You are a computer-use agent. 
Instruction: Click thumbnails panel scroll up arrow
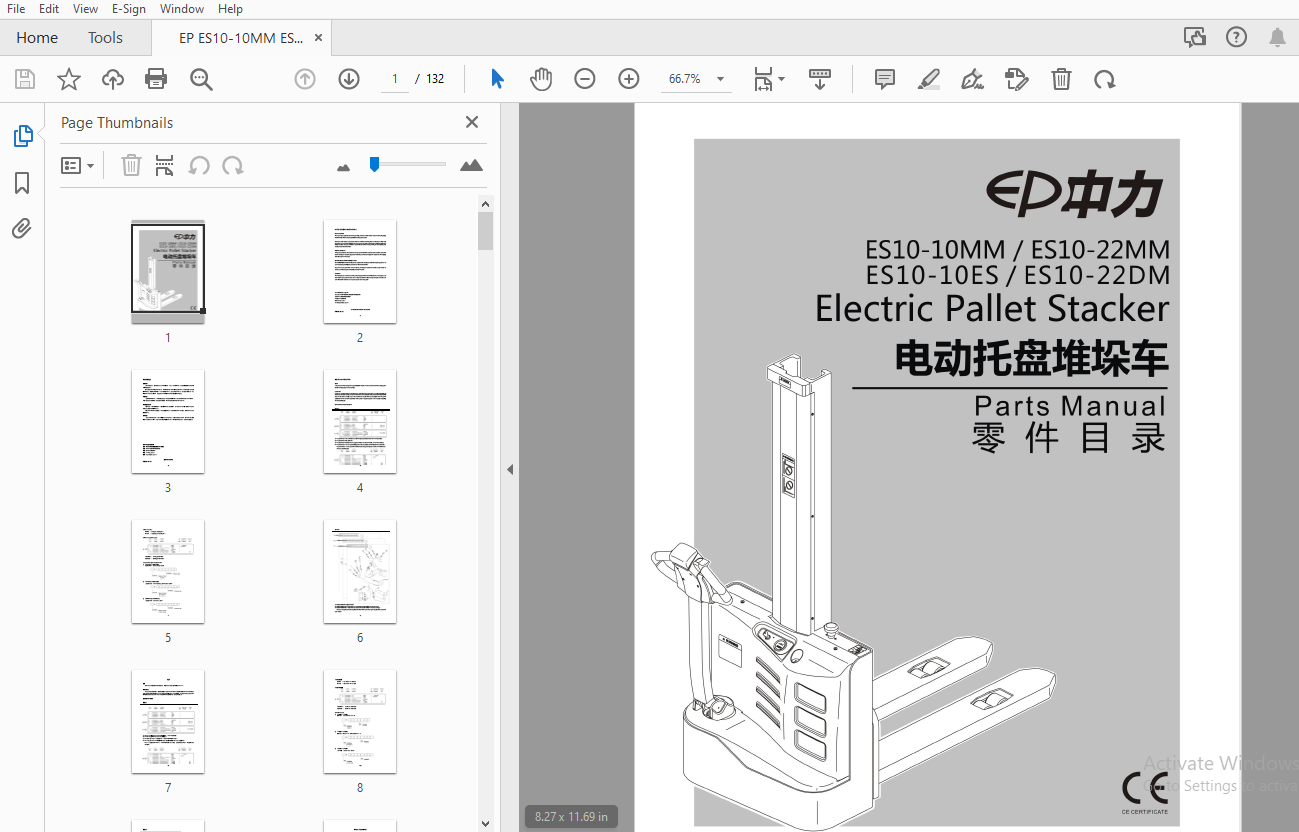[x=486, y=204]
